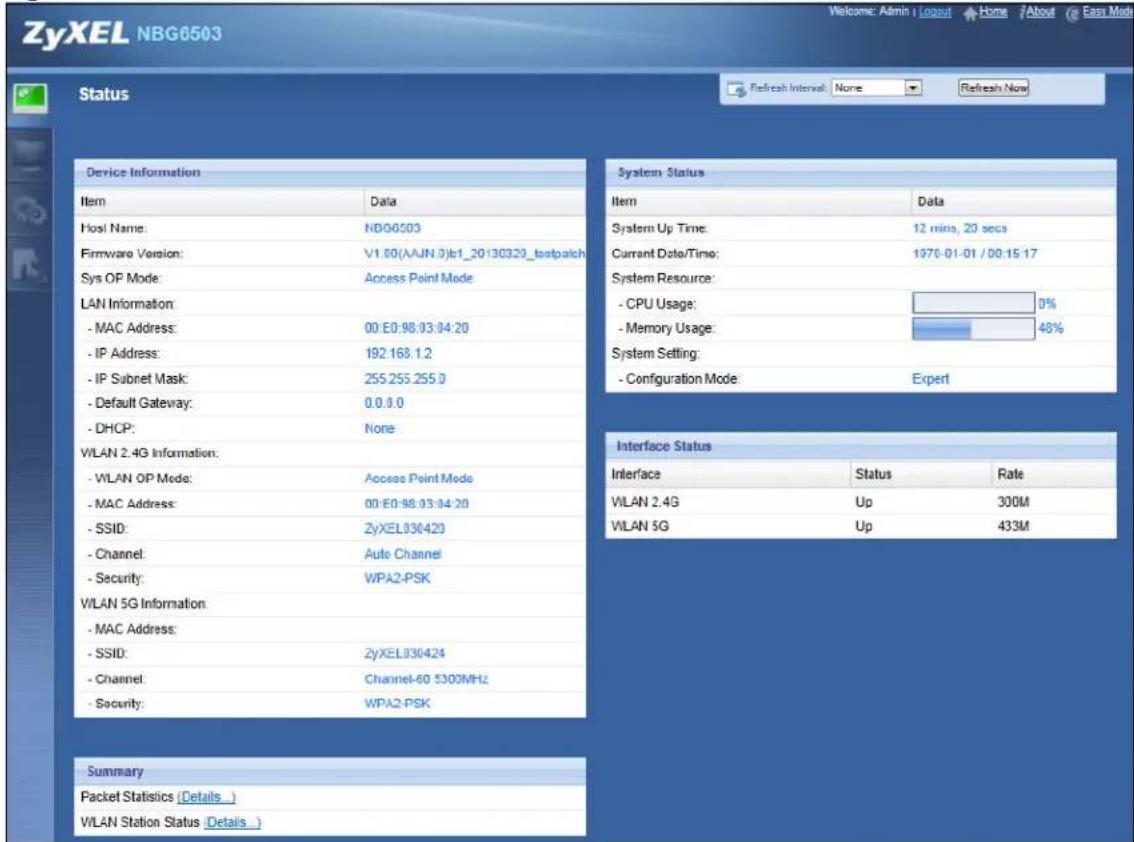Click current date/time 1970-01-01 value

[975, 253]
